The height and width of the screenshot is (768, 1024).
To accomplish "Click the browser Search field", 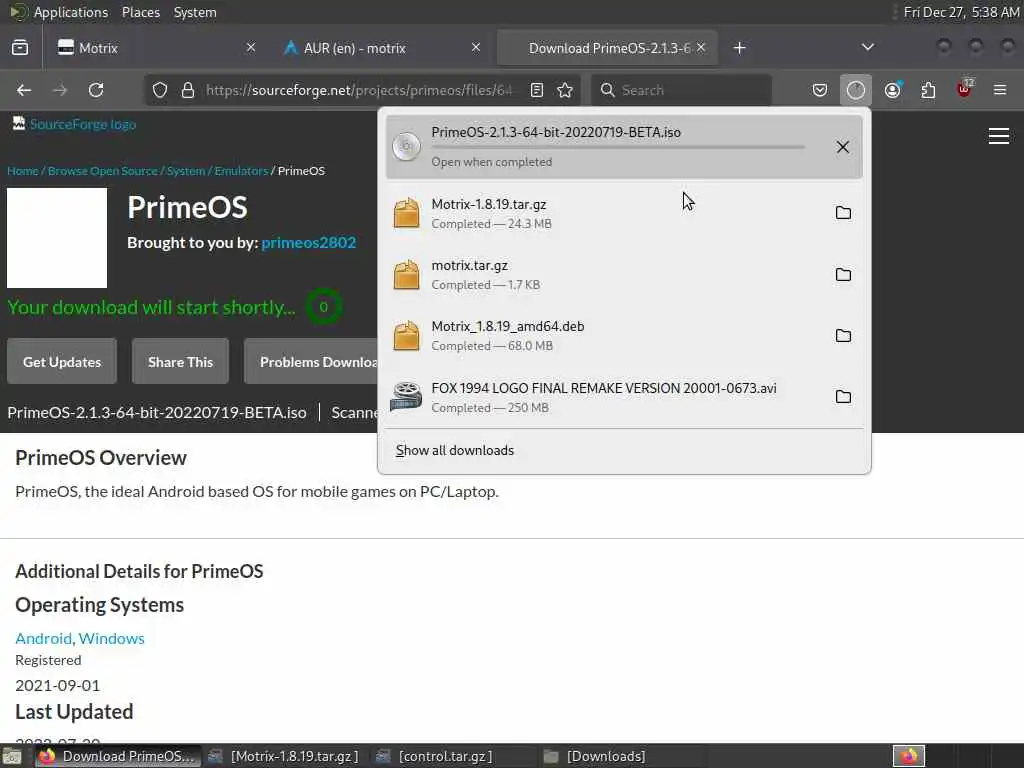I will point(681,90).
